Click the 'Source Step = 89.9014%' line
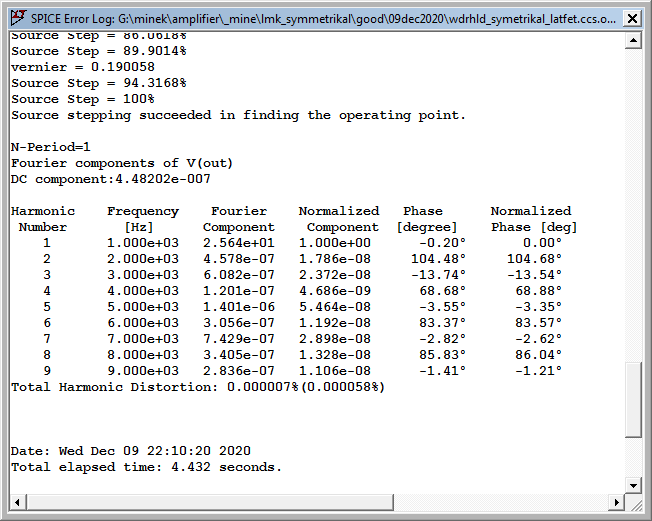Viewport: 652px width, 521px height. 99,51
